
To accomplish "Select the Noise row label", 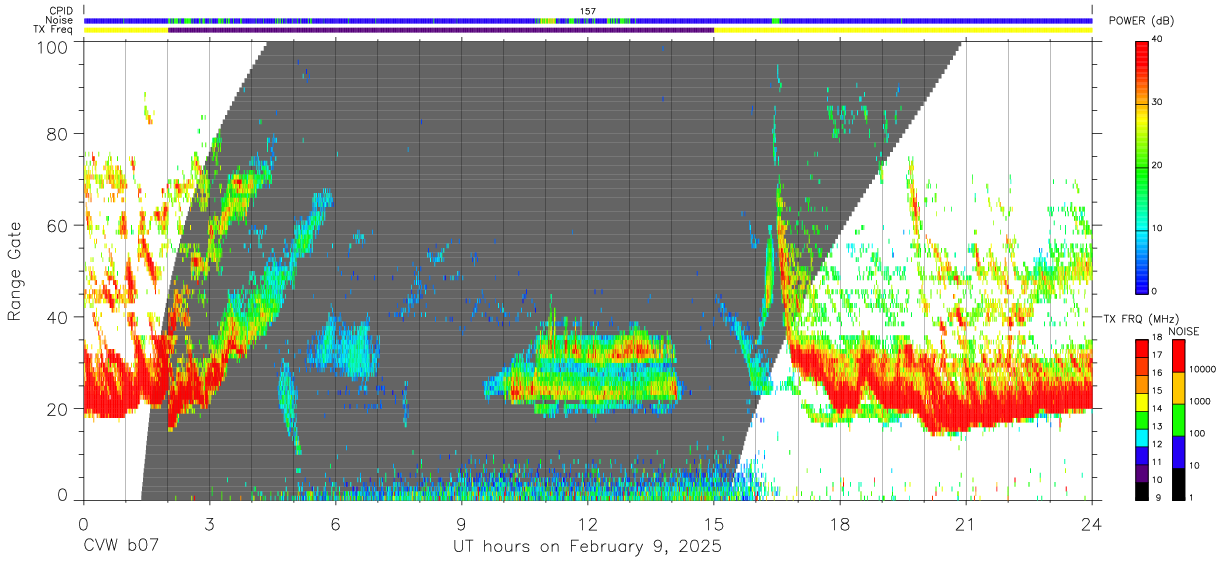I will (61, 20).
